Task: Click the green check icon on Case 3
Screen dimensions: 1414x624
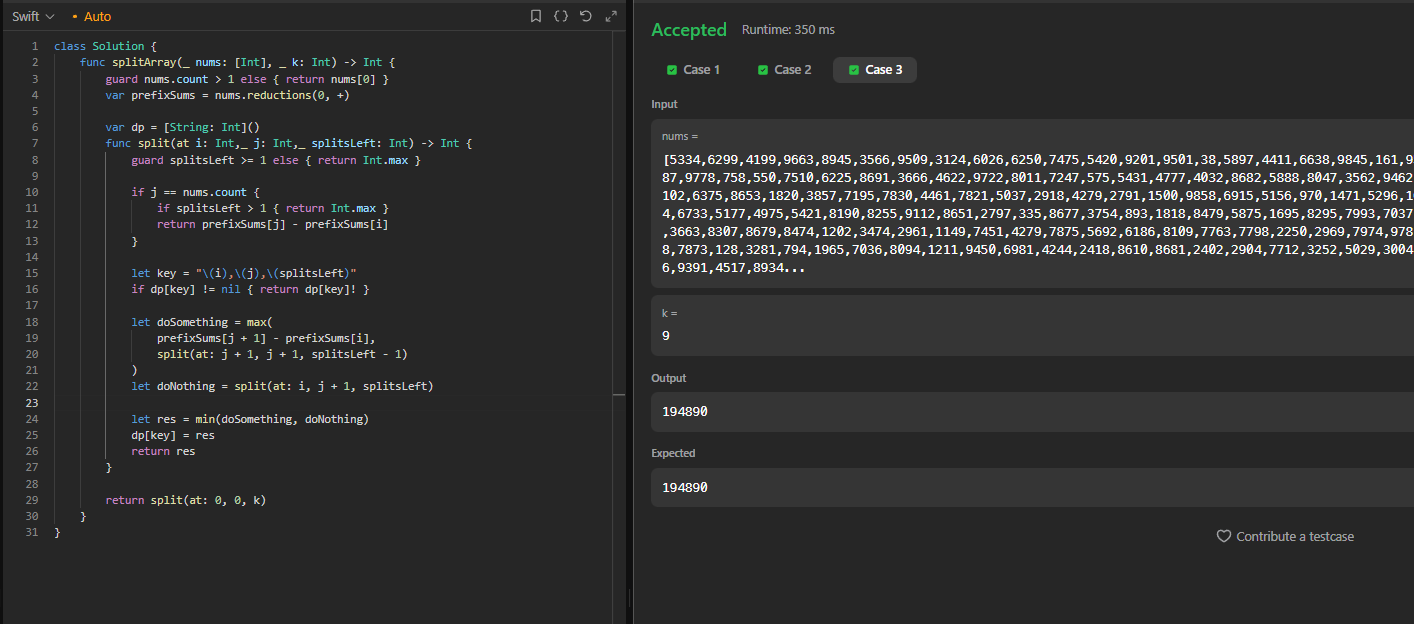Action: tap(854, 70)
